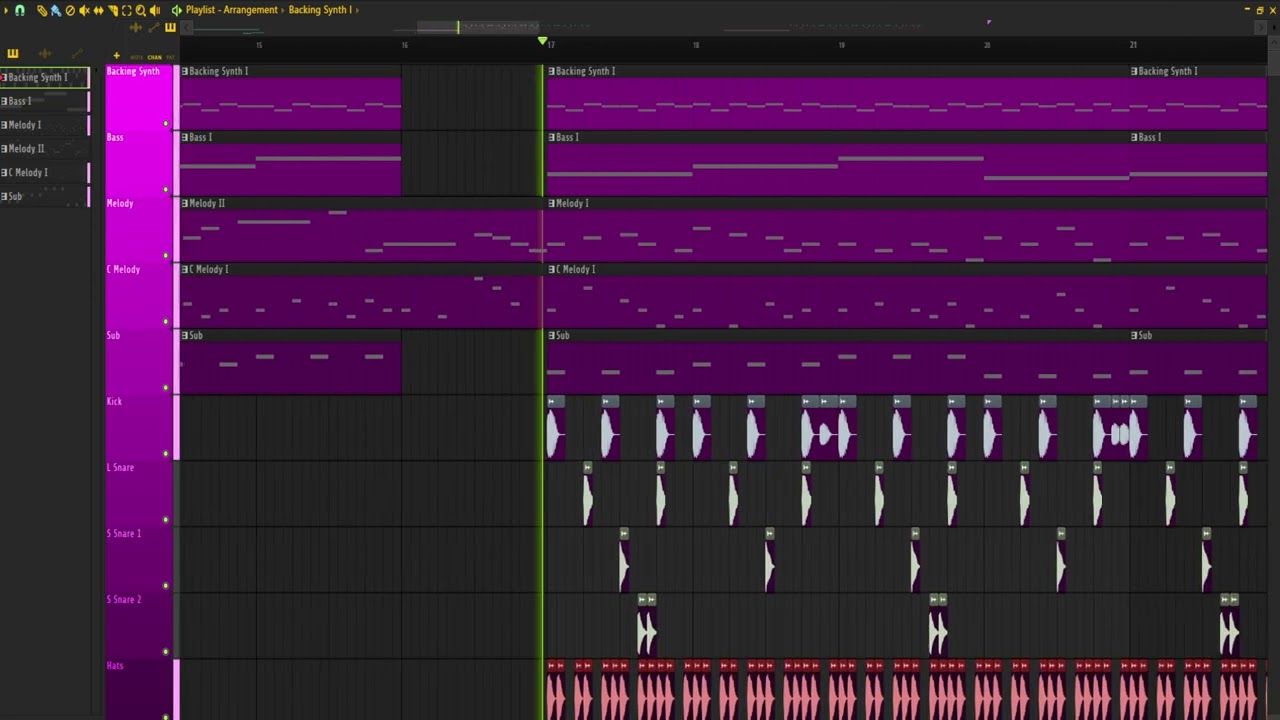Select the Paint brush tool
The image size is (1280, 720).
tap(56, 10)
